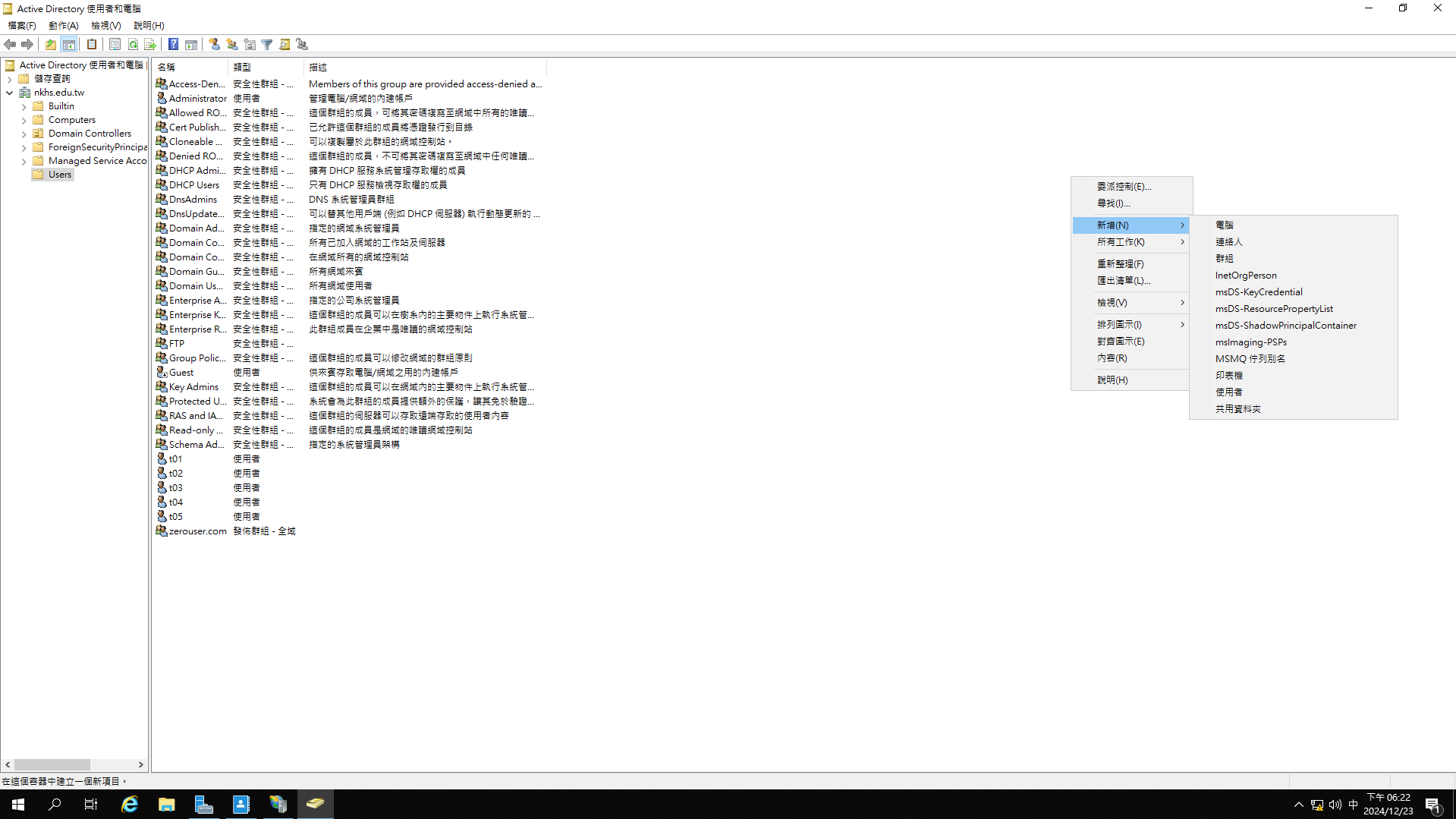This screenshot has width=1456, height=819.
Task: Launch Internet Explorer from the taskbar
Action: (130, 805)
